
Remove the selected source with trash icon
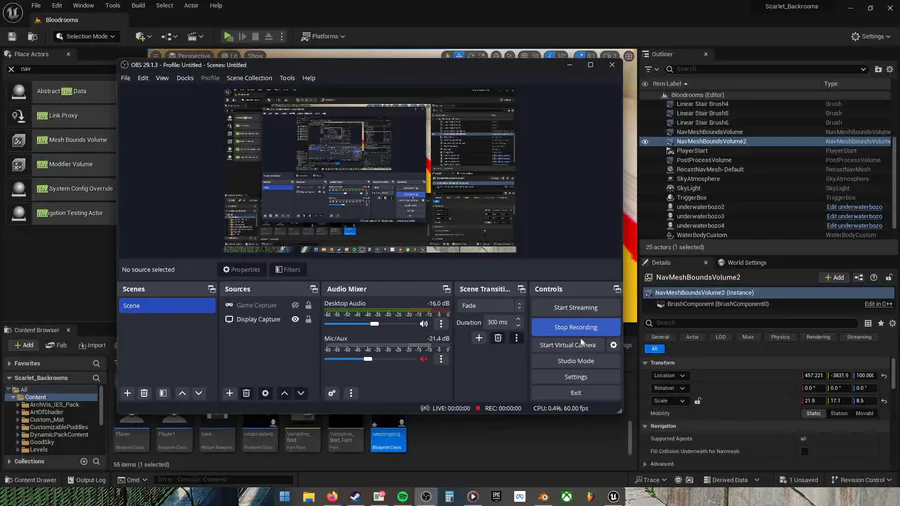(x=246, y=393)
